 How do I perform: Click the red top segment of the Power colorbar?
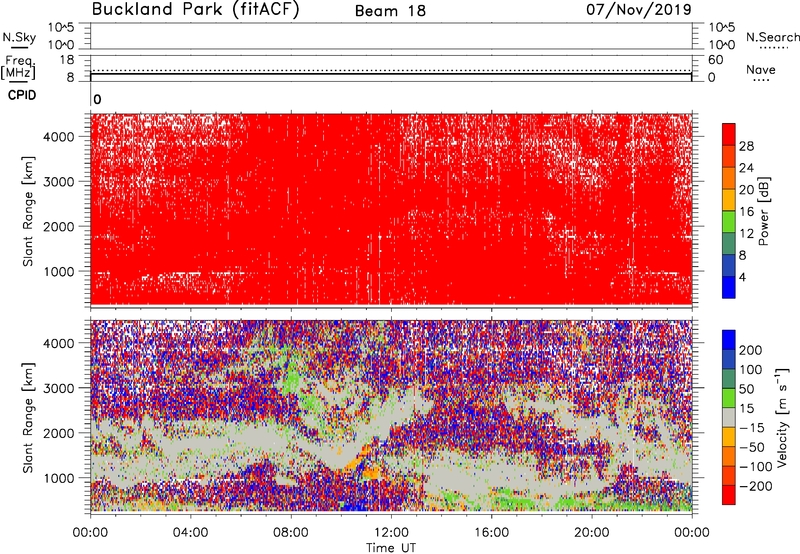729,134
